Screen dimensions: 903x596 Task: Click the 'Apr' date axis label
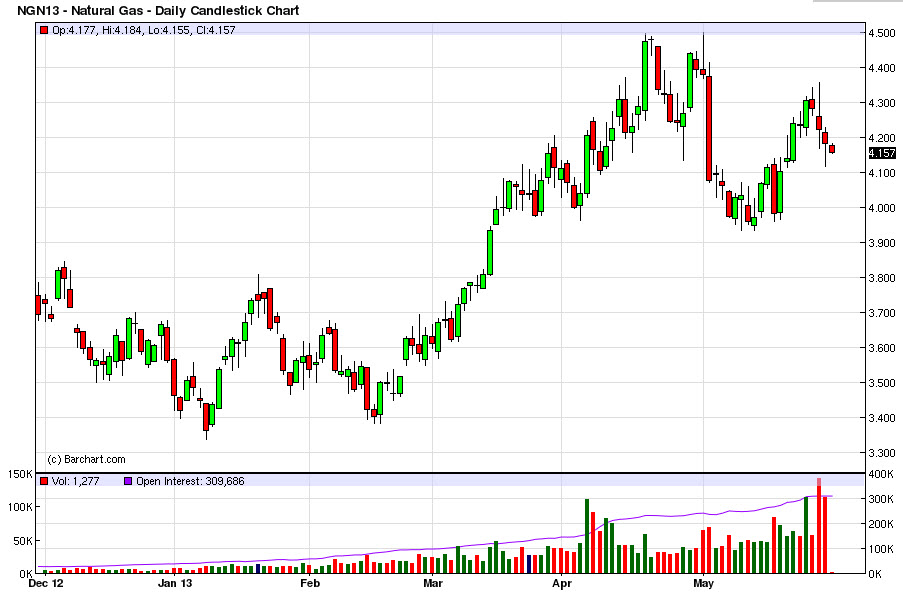[x=562, y=583]
